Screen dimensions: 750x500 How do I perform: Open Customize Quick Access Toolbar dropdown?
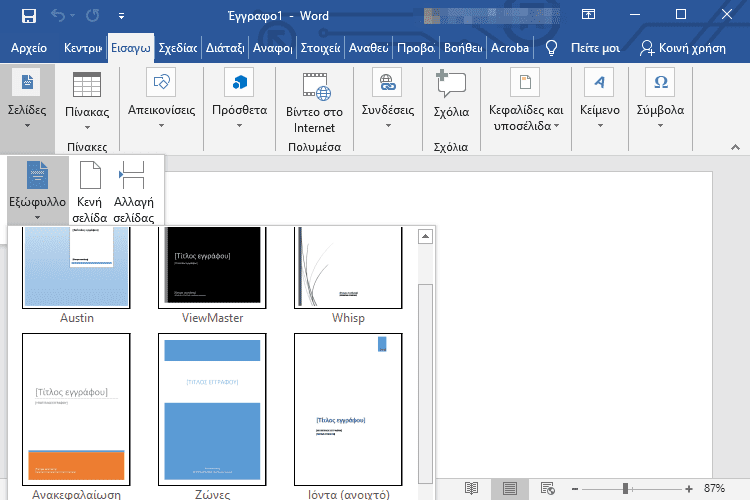point(121,16)
